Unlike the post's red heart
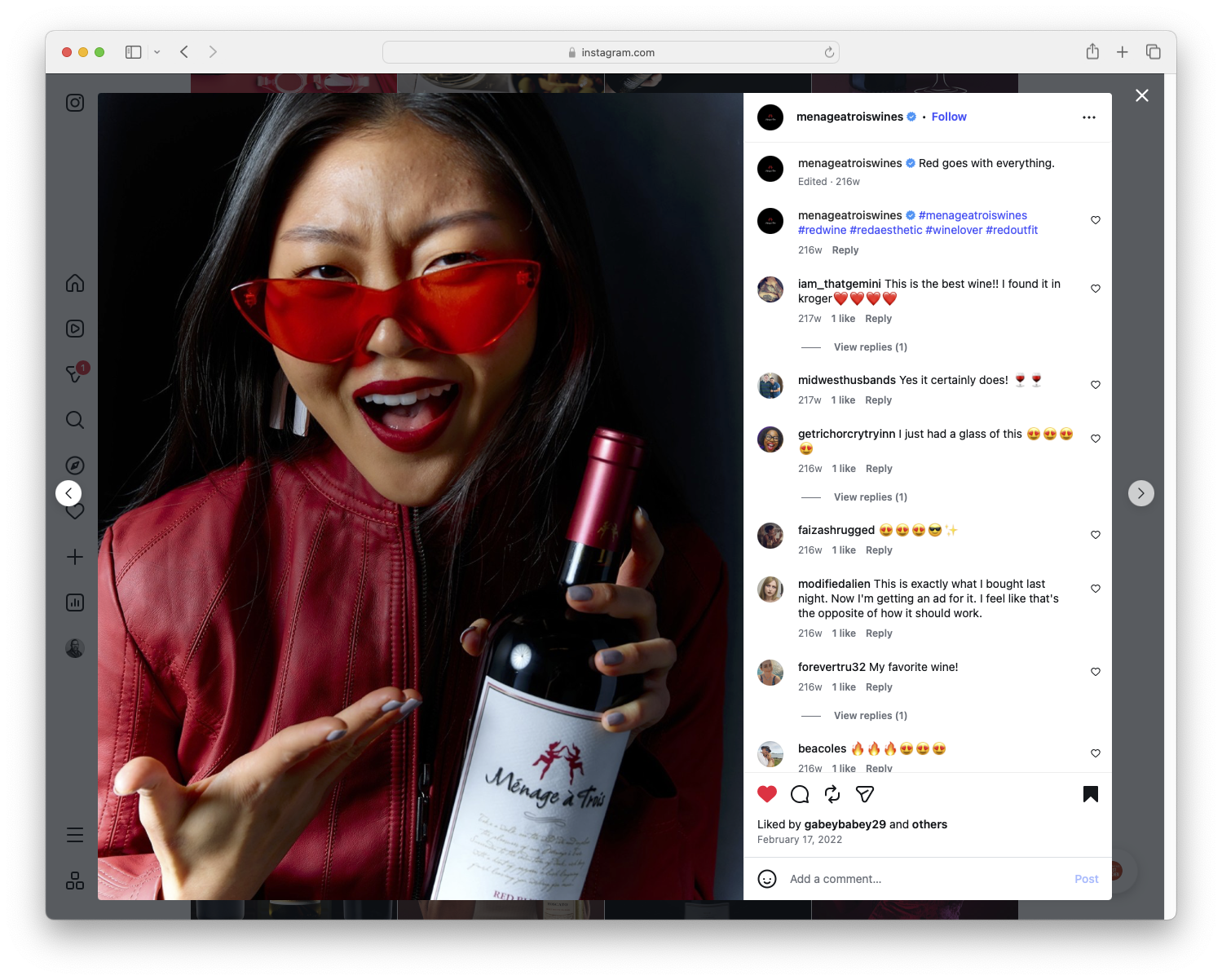Image resolution: width=1222 pixels, height=980 pixels. pos(765,792)
